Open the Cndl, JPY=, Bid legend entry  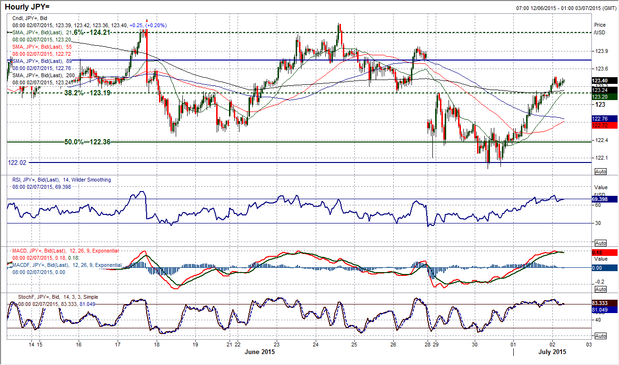pos(30,18)
